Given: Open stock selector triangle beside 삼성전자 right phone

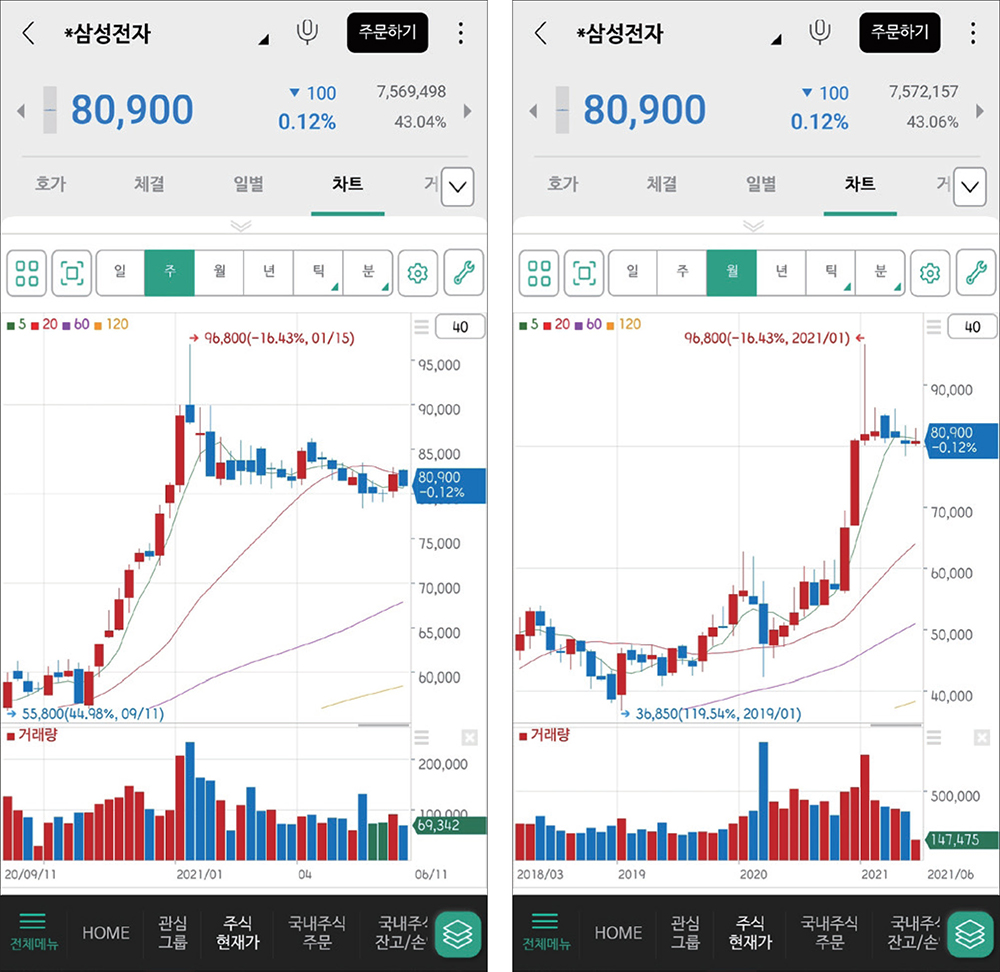Looking at the screenshot, I should [776, 40].
